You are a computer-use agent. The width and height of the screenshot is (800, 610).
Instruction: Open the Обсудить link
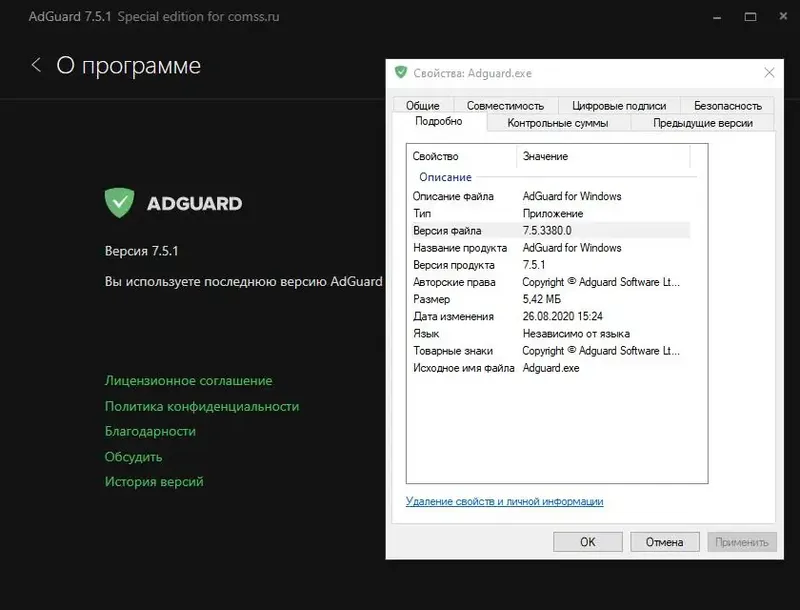[132, 456]
